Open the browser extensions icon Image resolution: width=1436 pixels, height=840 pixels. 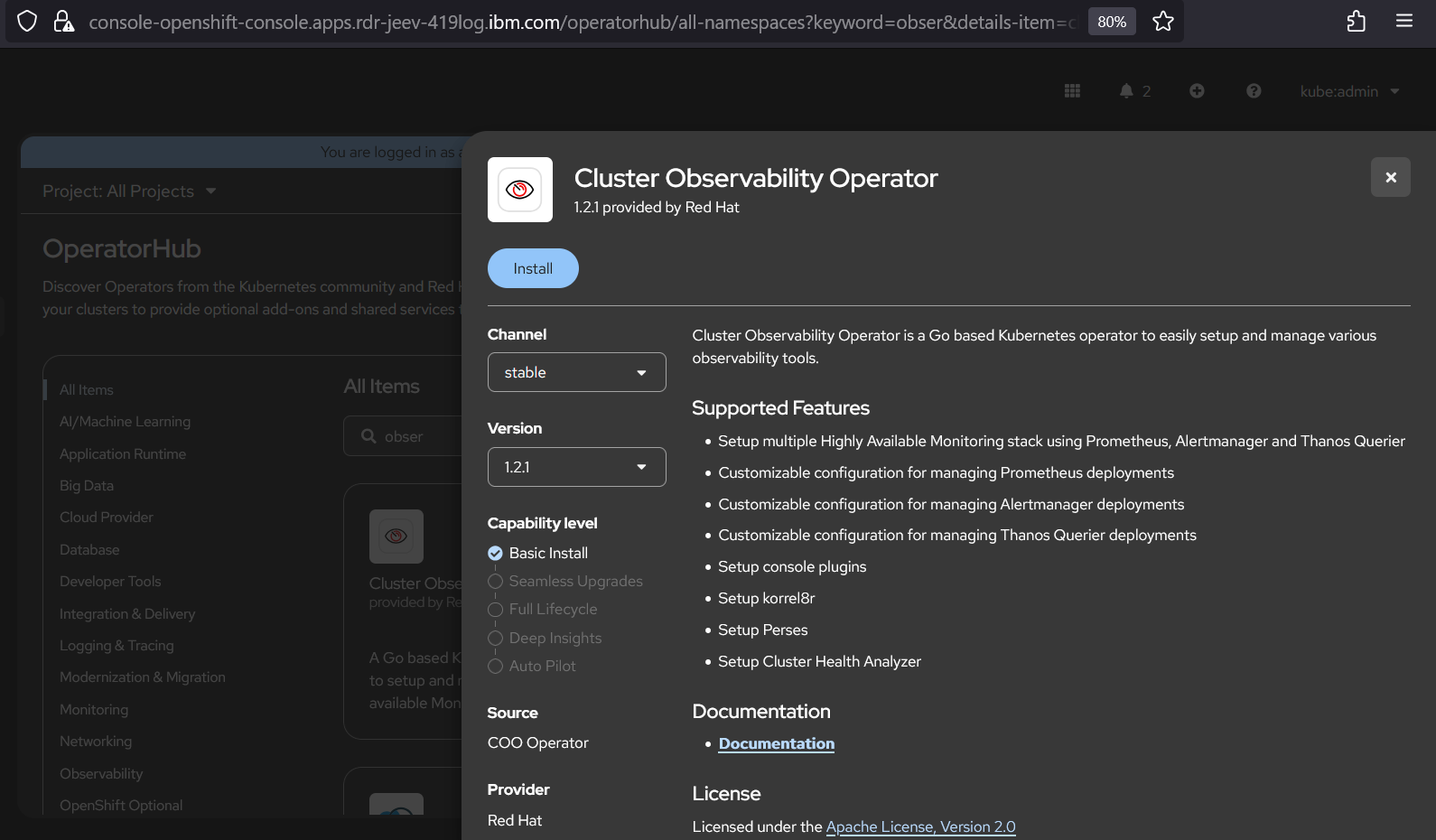[x=1356, y=21]
